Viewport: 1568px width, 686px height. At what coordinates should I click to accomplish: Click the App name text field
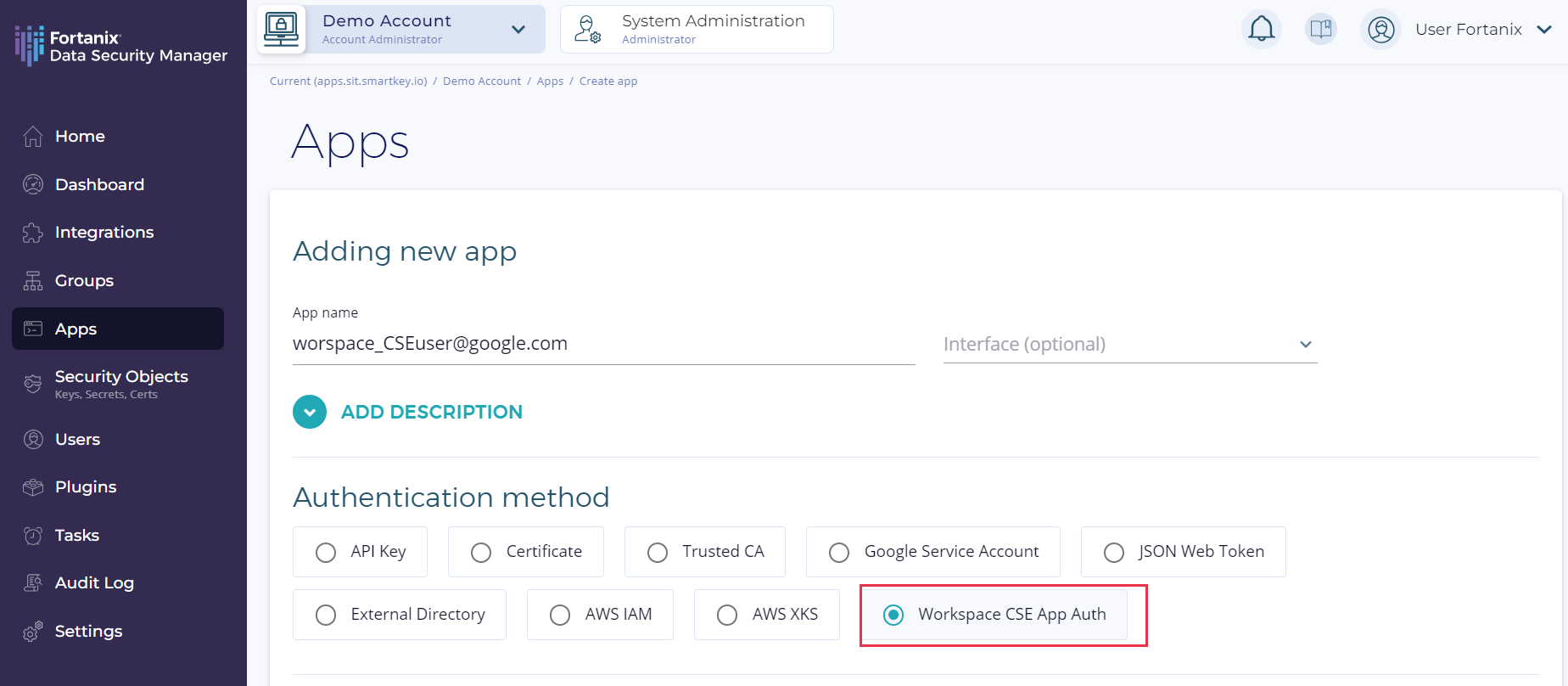click(x=602, y=344)
